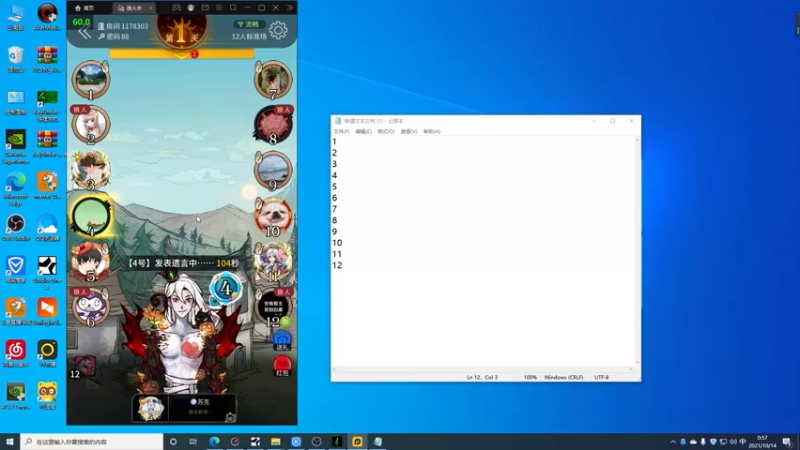Select player 8 avatar
800x450 pixels.
(x=273, y=124)
